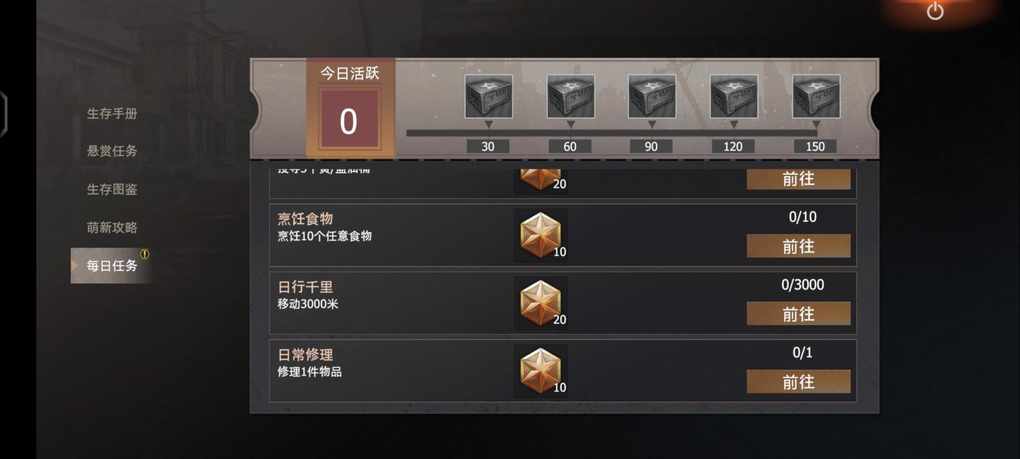This screenshot has height=459, width=1020.
Task: Open the reward crate at 90 activity
Action: coord(652,96)
